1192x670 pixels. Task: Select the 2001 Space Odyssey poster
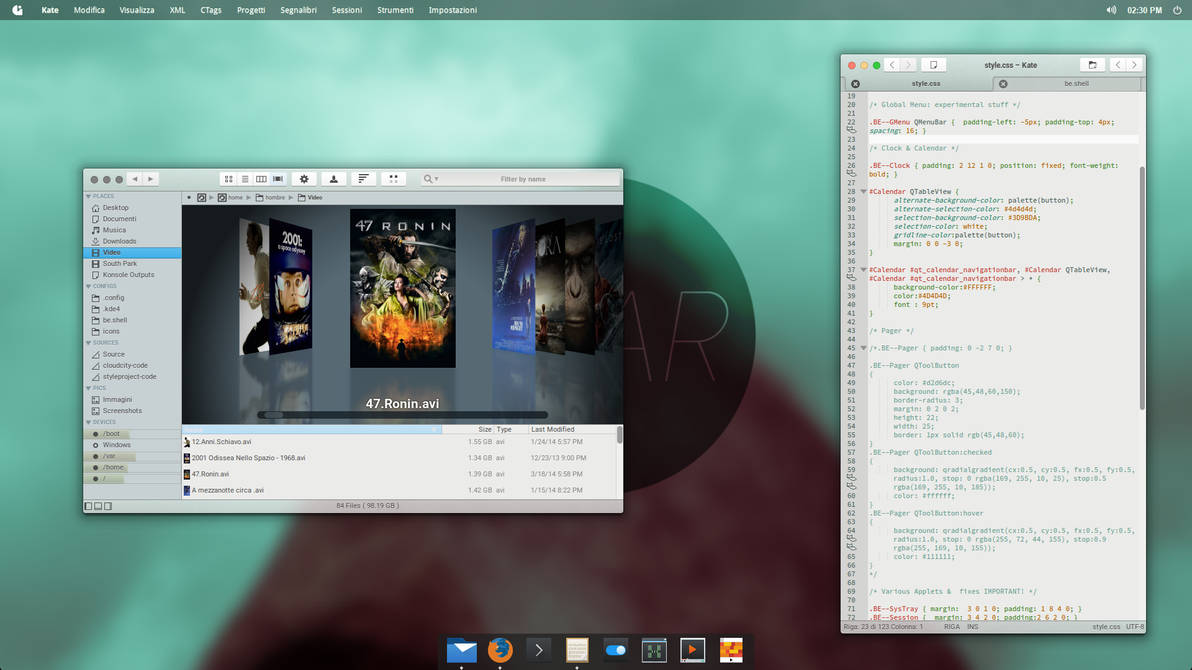point(290,285)
